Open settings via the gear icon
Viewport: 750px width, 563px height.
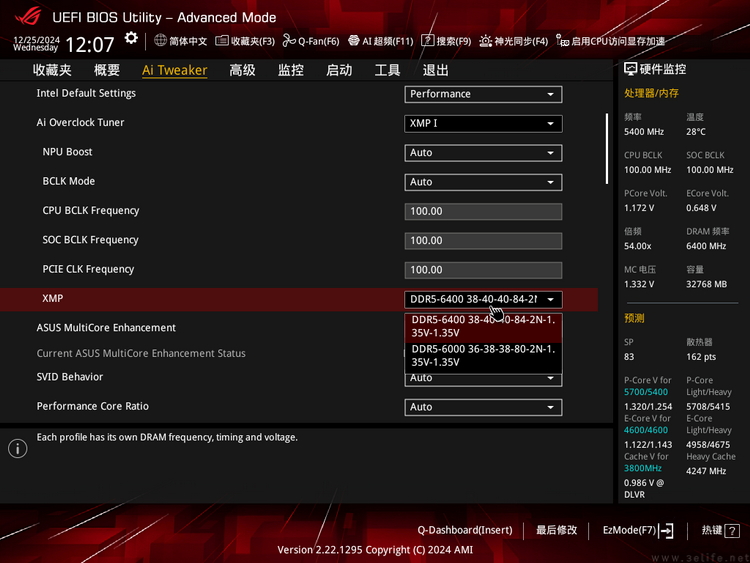point(131,38)
